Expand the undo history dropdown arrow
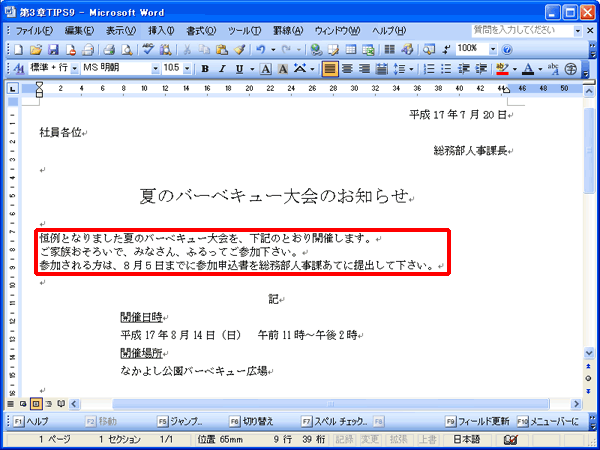The image size is (600, 450). pyautogui.click(x=273, y=50)
